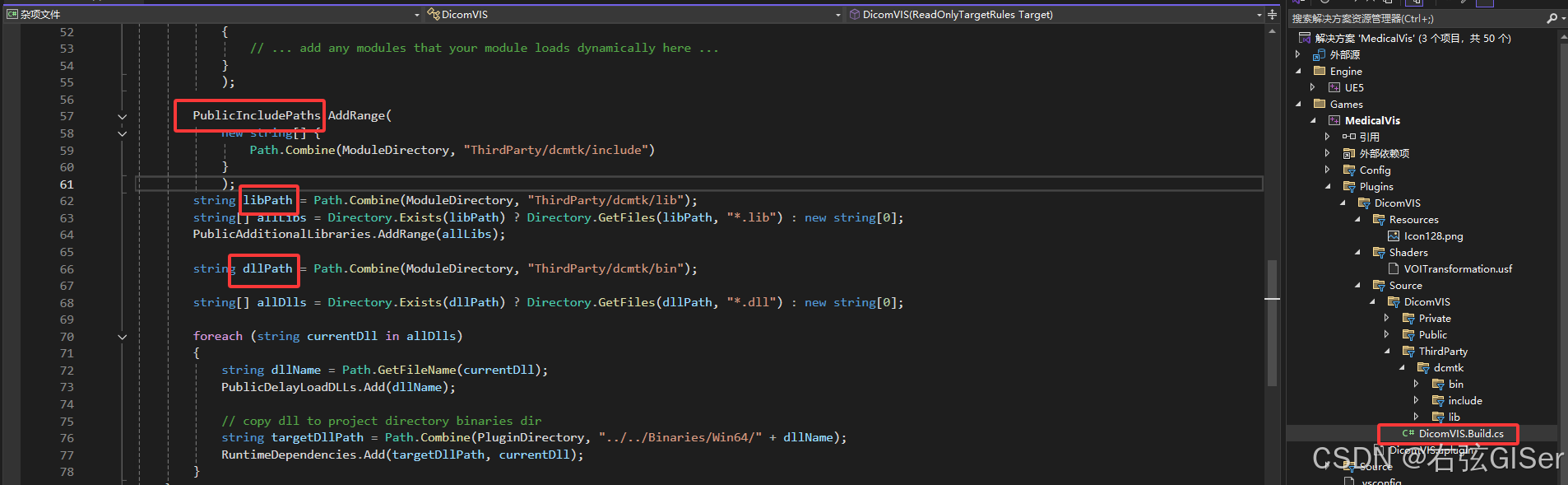
Task: Click the 'RuntimeDependencies.Add(targetDllPath, currentDll);' line
Action: pyautogui.click(x=402, y=455)
